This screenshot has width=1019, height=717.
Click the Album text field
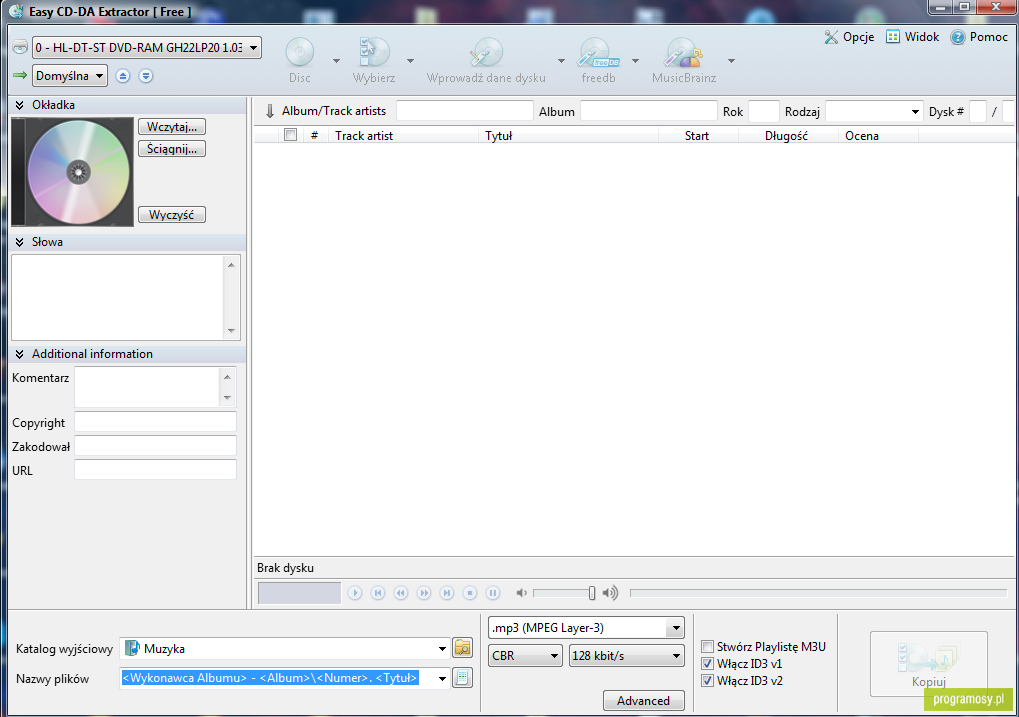point(649,111)
